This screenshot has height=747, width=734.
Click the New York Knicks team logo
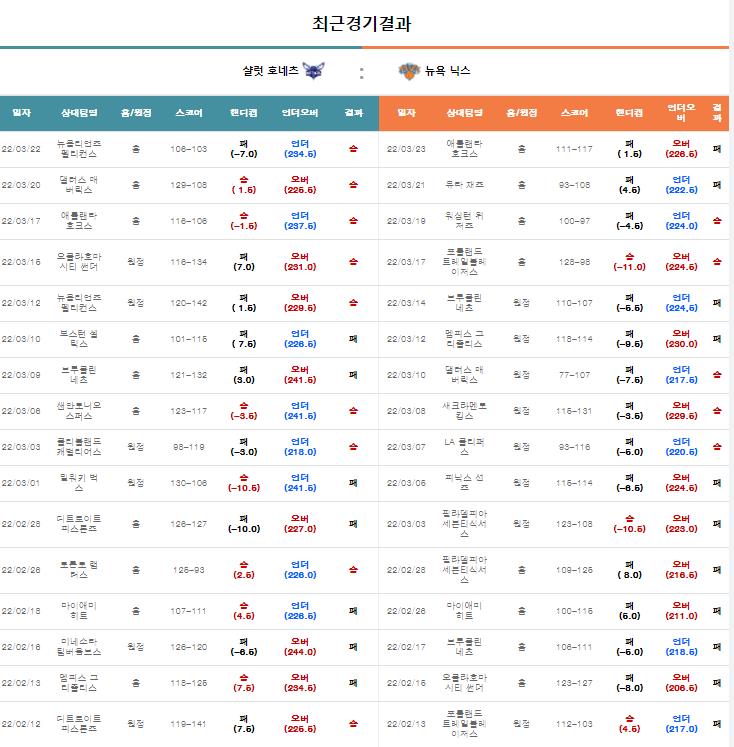coord(409,71)
